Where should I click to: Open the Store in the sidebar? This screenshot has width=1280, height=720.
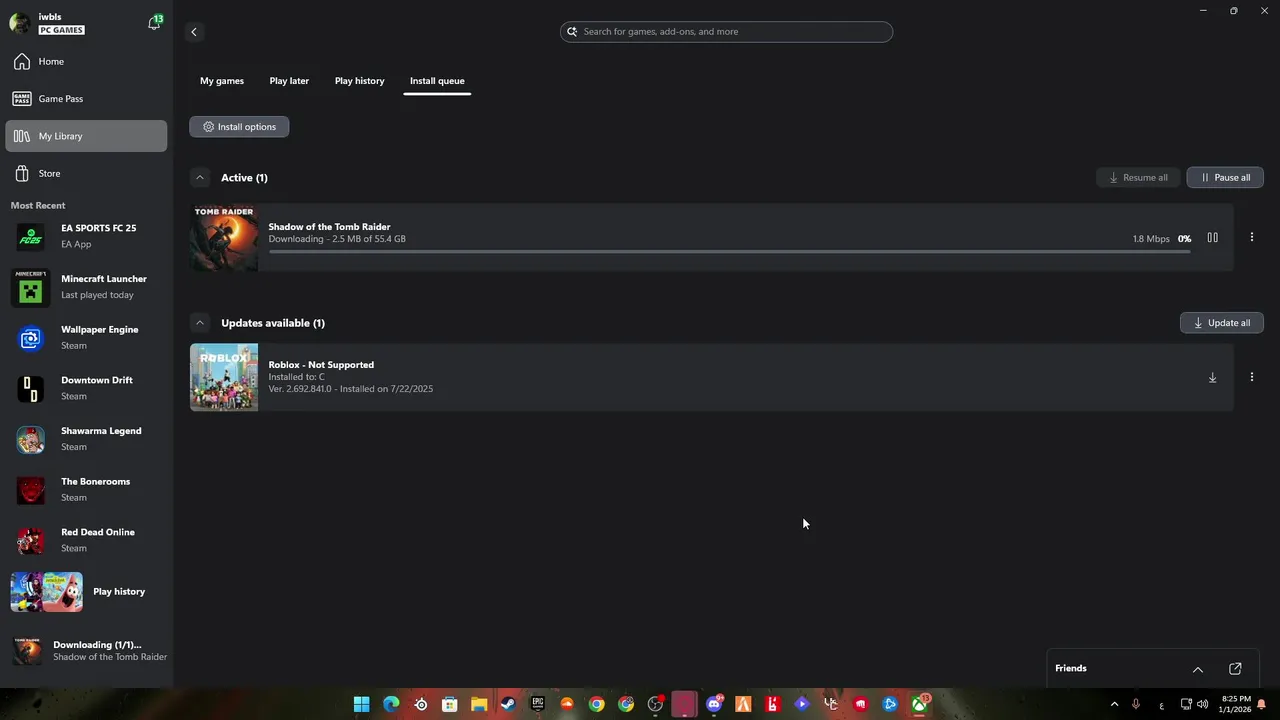[86, 173]
